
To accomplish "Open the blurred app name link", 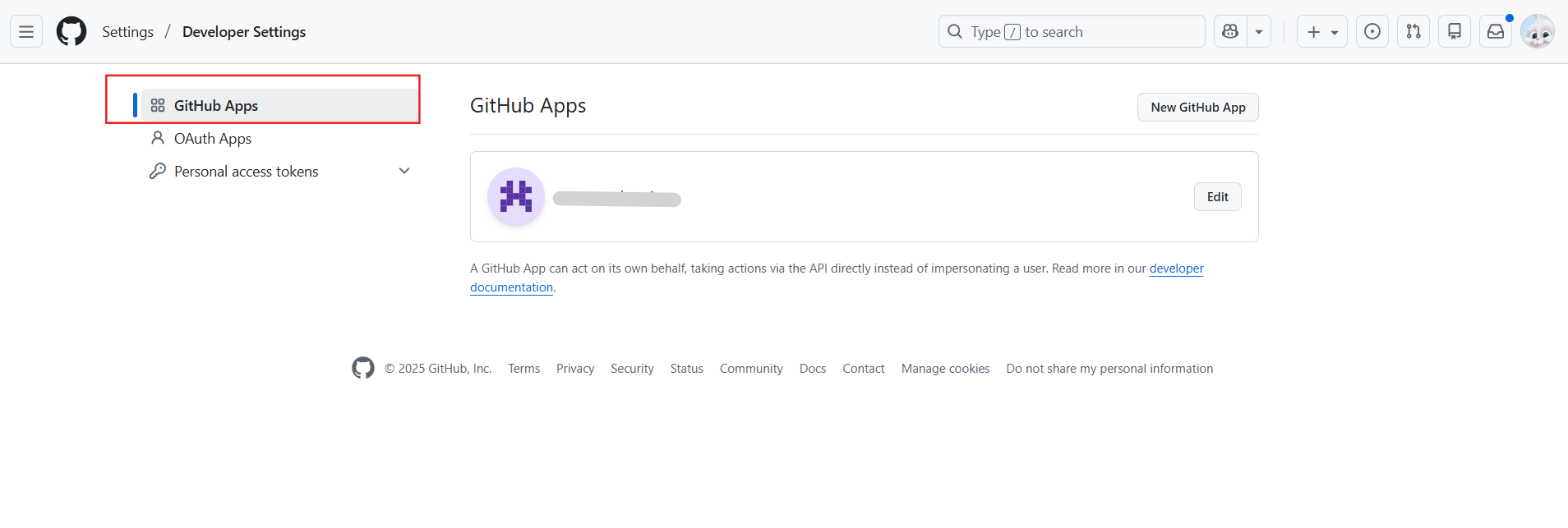I will (617, 199).
